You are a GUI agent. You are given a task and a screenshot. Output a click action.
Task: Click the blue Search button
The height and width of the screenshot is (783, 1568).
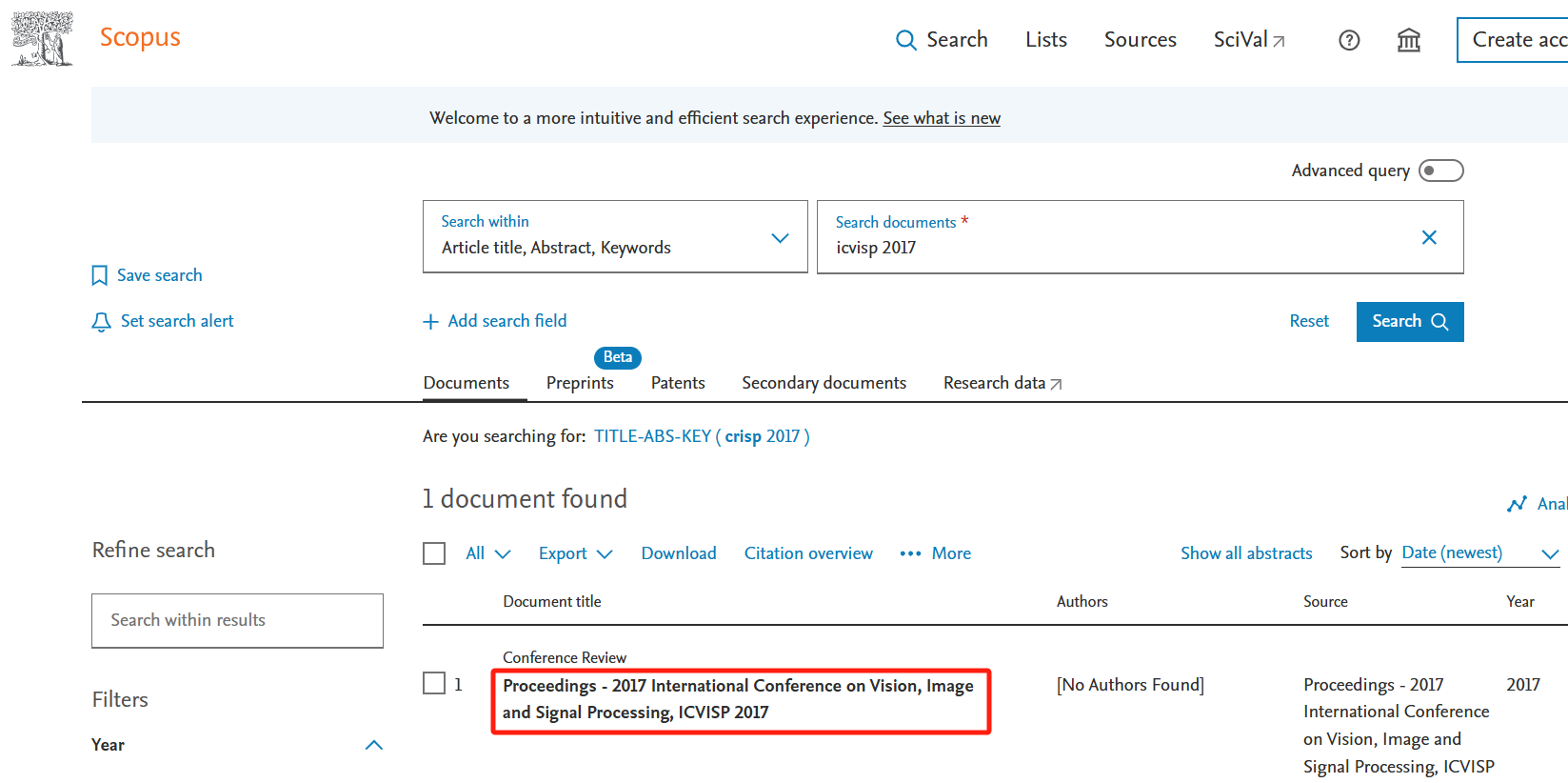pyautogui.click(x=1409, y=322)
